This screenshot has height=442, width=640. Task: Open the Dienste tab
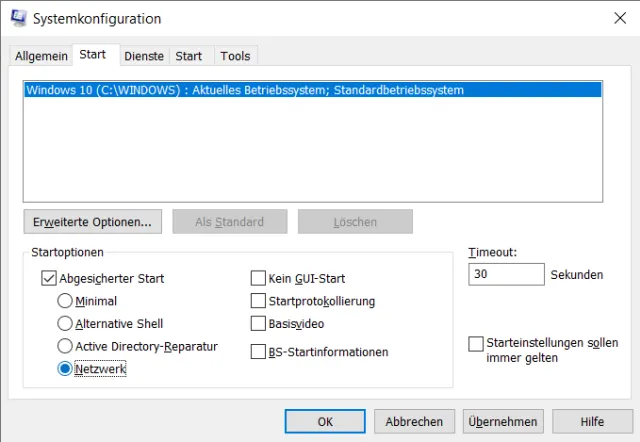[143, 56]
